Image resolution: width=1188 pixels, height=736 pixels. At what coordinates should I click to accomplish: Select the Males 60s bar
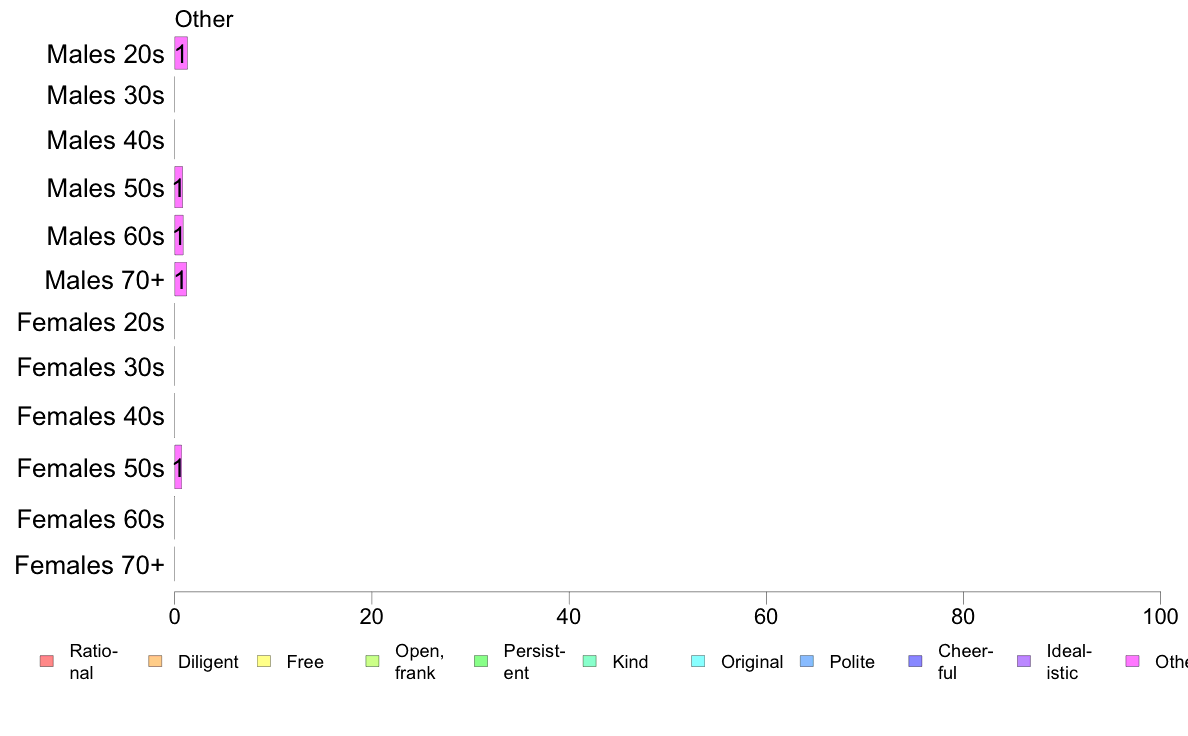(x=179, y=236)
